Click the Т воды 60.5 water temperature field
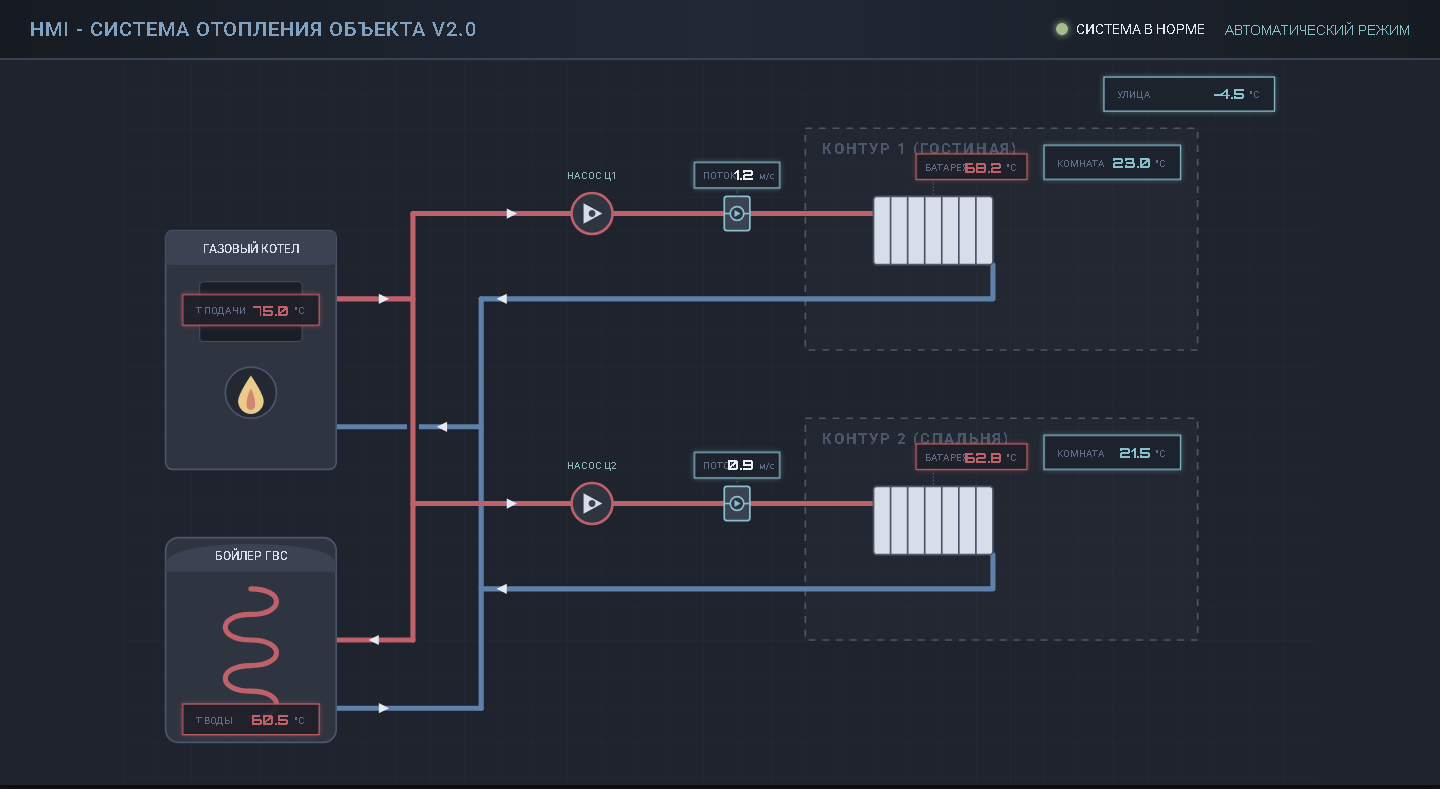The height and width of the screenshot is (789, 1440). [x=250, y=720]
